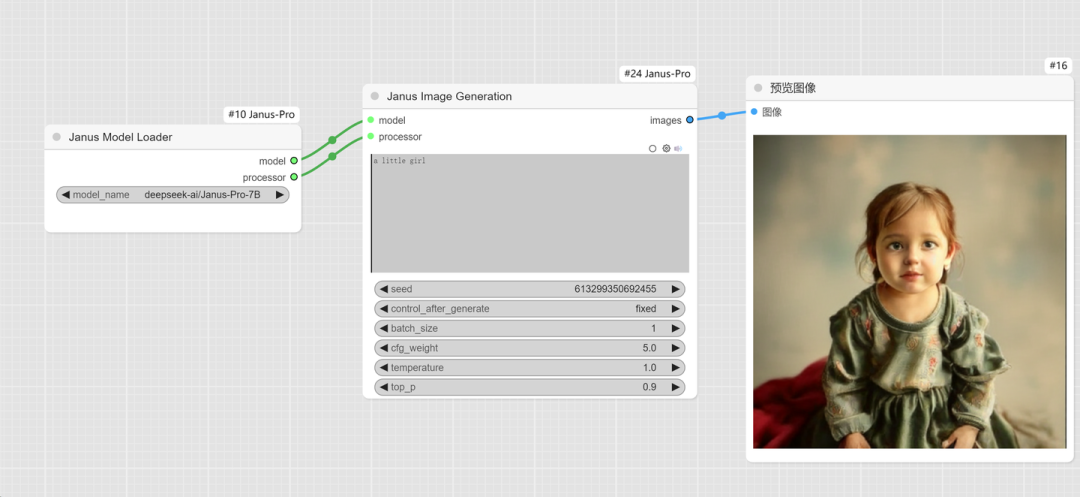Click the #16 badge on the preview node
The width and height of the screenshot is (1080, 497).
click(1058, 65)
